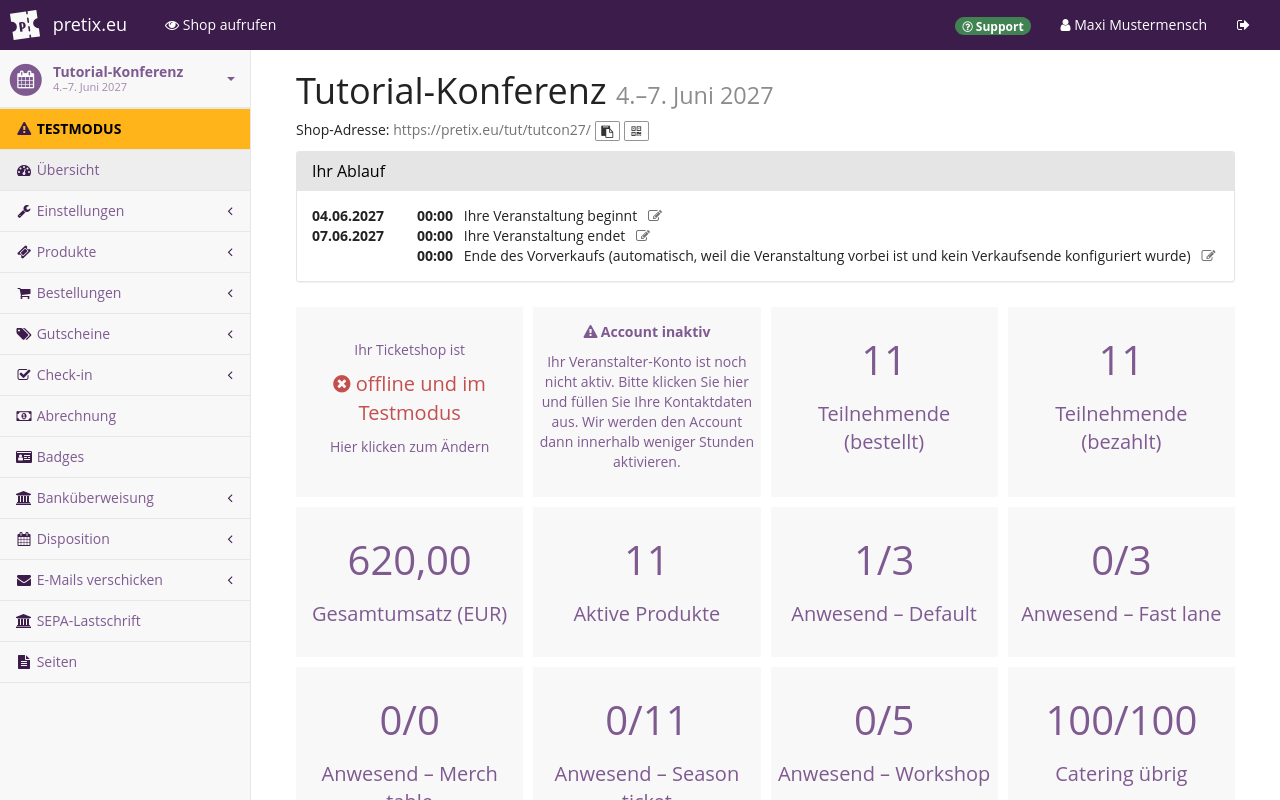Open Maxi Mustermensch user profile

point(1134,25)
